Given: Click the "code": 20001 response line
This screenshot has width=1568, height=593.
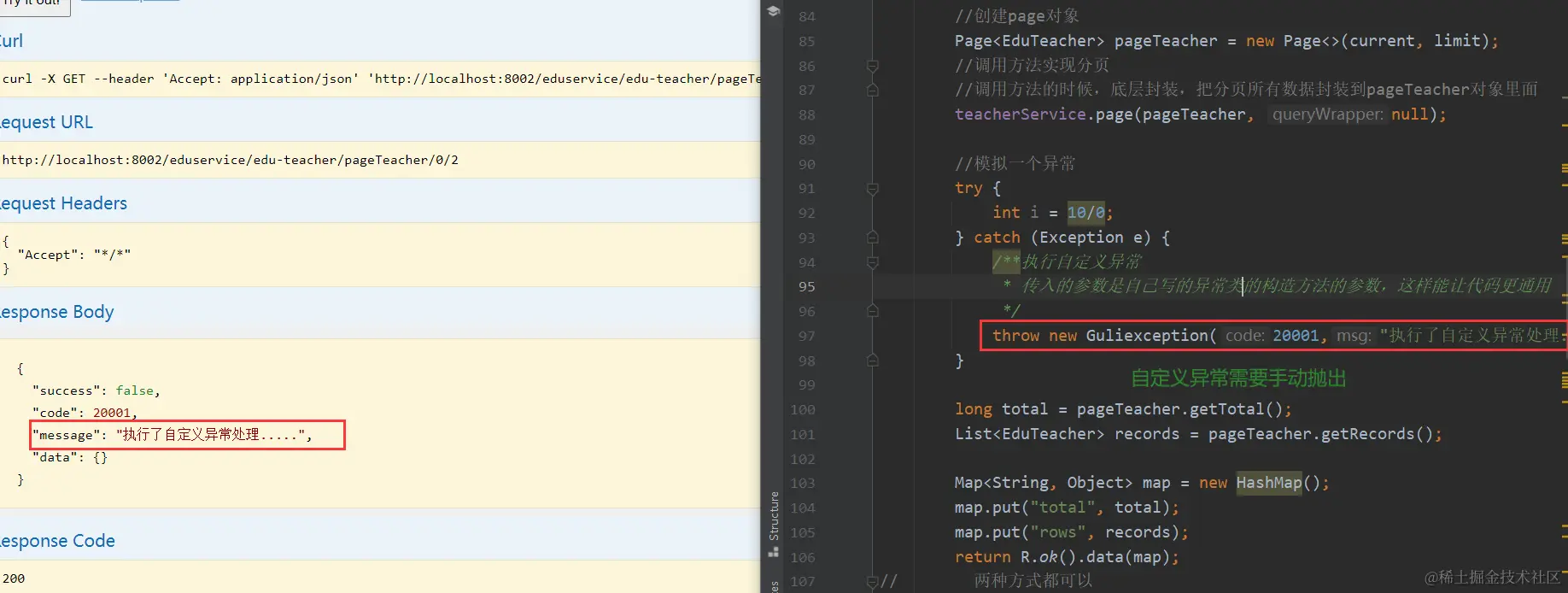Looking at the screenshot, I should (x=85, y=413).
